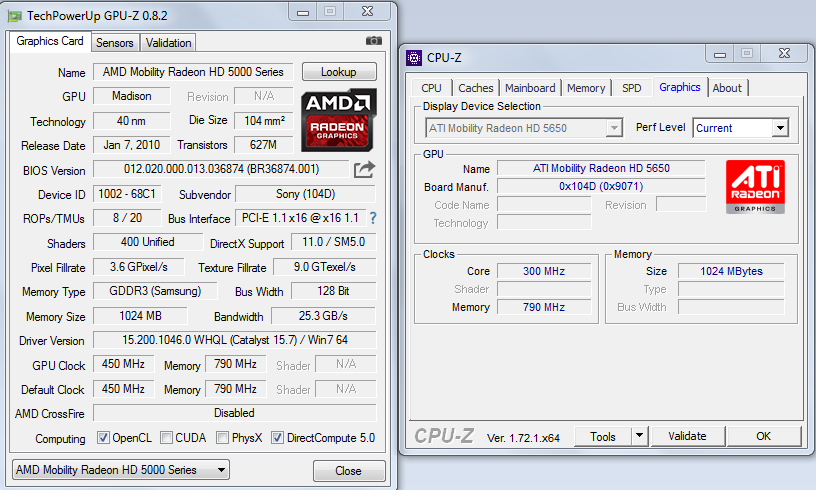
Task: Click the Tools button in CPU-Z
Action: click(x=603, y=436)
